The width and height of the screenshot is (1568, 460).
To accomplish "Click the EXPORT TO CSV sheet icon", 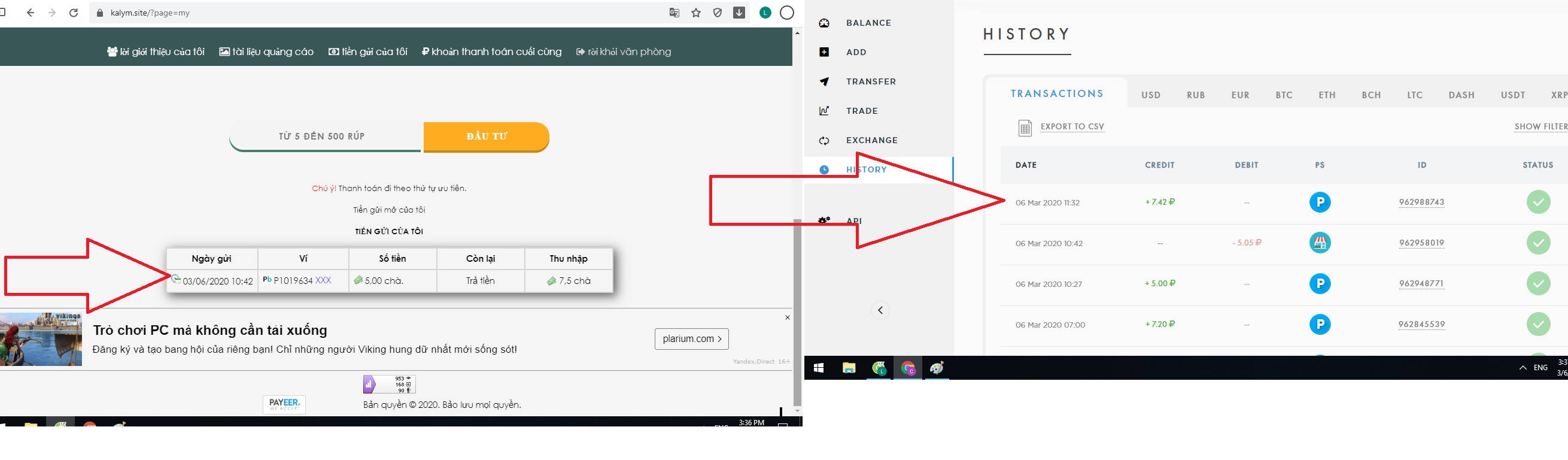I will pyautogui.click(x=1025, y=128).
